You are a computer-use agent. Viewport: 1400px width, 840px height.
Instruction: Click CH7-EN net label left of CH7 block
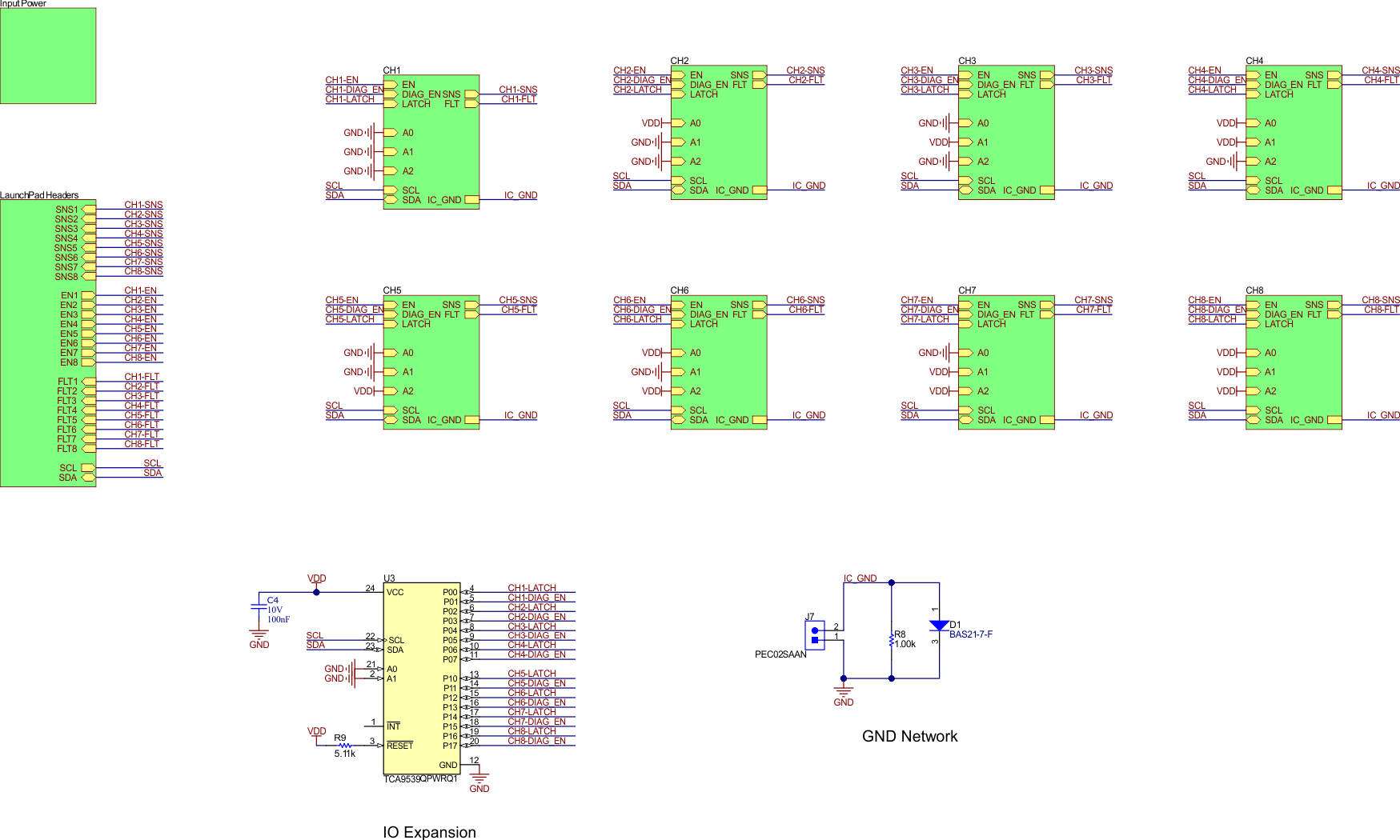click(917, 300)
